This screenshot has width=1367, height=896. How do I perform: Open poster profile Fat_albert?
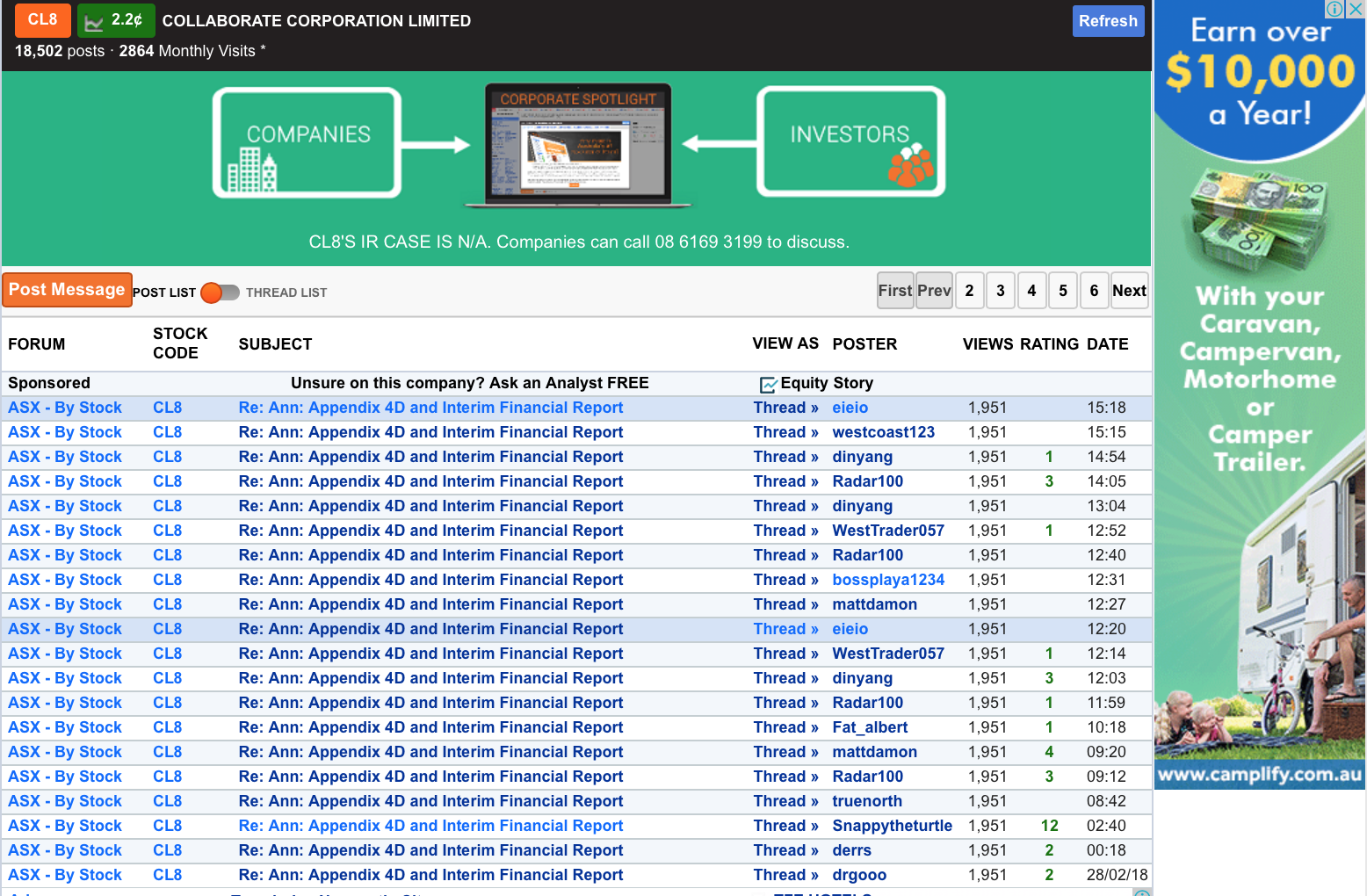tap(870, 727)
